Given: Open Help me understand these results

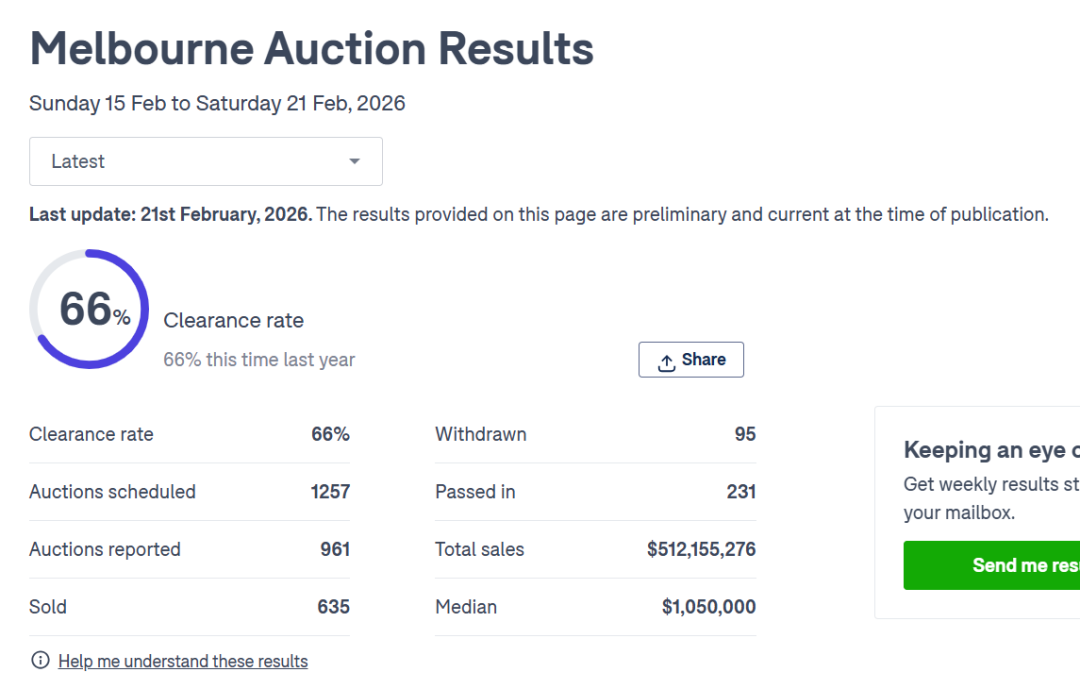Looking at the screenshot, I should [183, 661].
